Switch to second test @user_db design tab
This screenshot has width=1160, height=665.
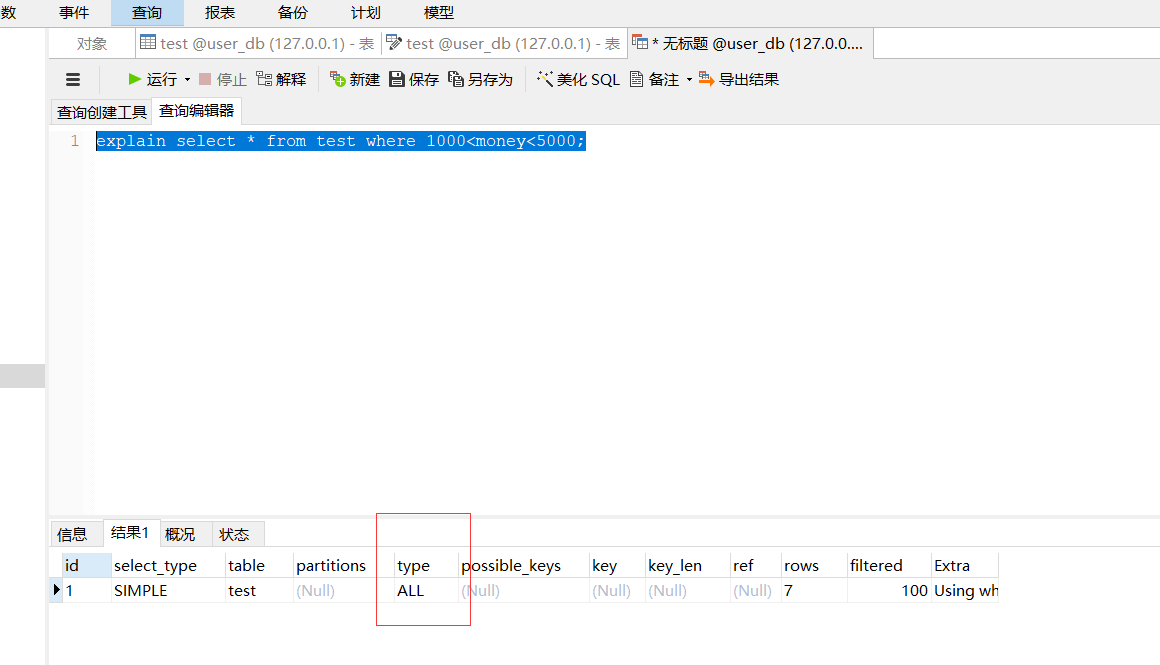[504, 44]
